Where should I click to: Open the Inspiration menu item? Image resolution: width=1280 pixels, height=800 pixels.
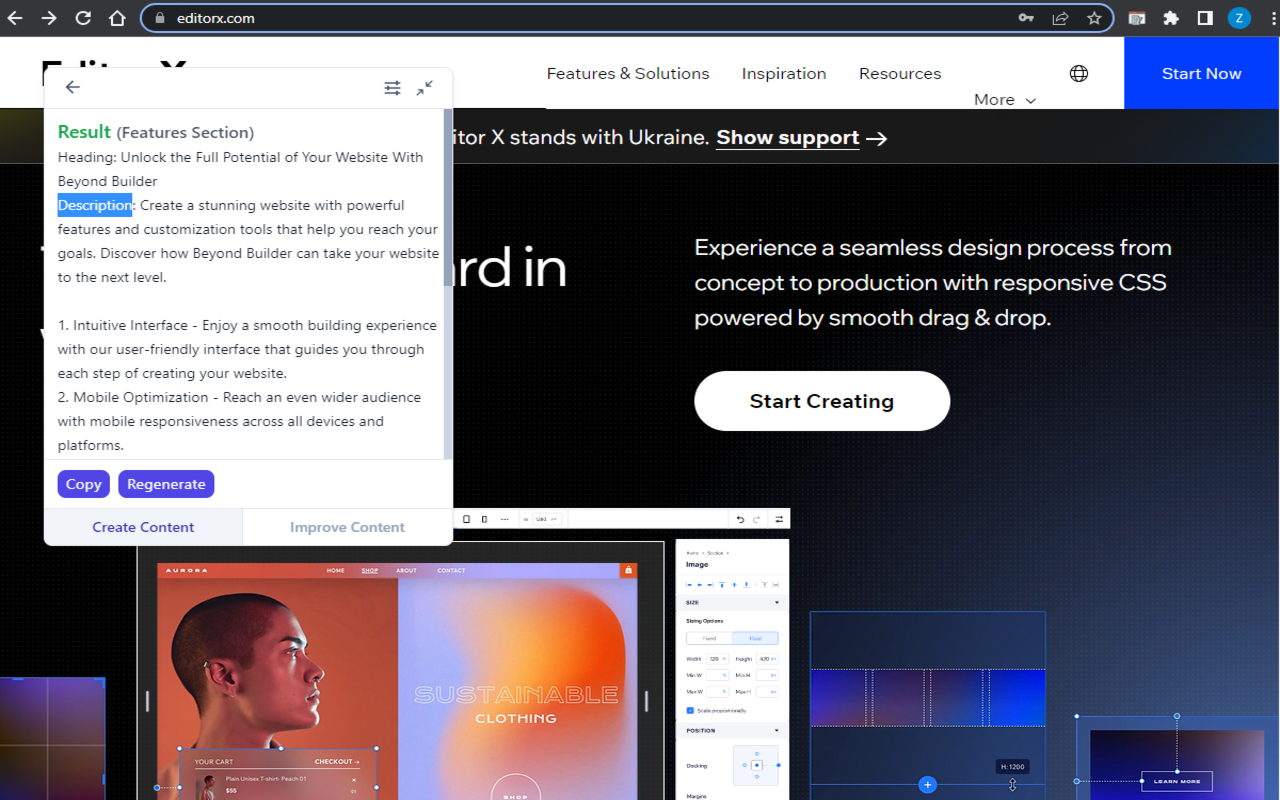click(784, 73)
